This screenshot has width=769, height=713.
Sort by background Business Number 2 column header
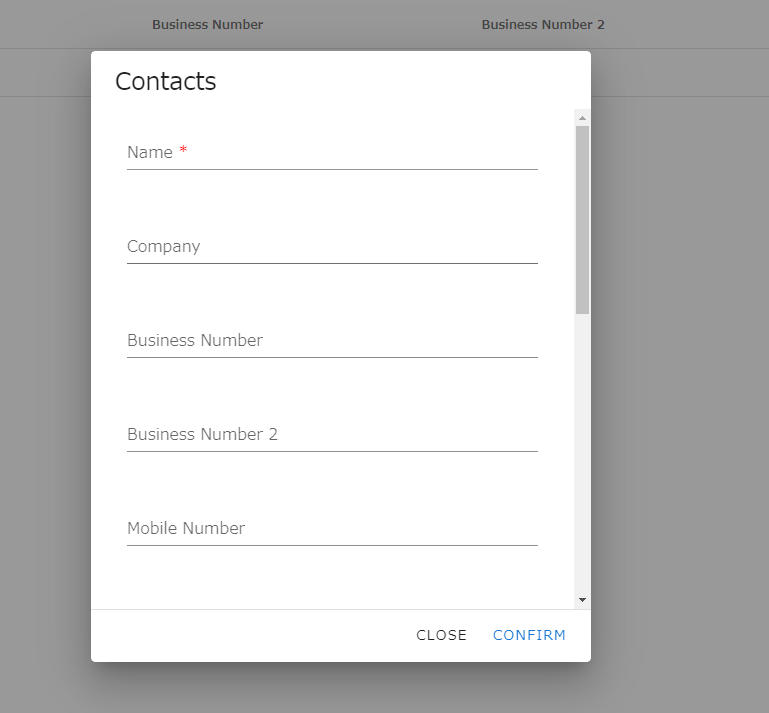(543, 25)
